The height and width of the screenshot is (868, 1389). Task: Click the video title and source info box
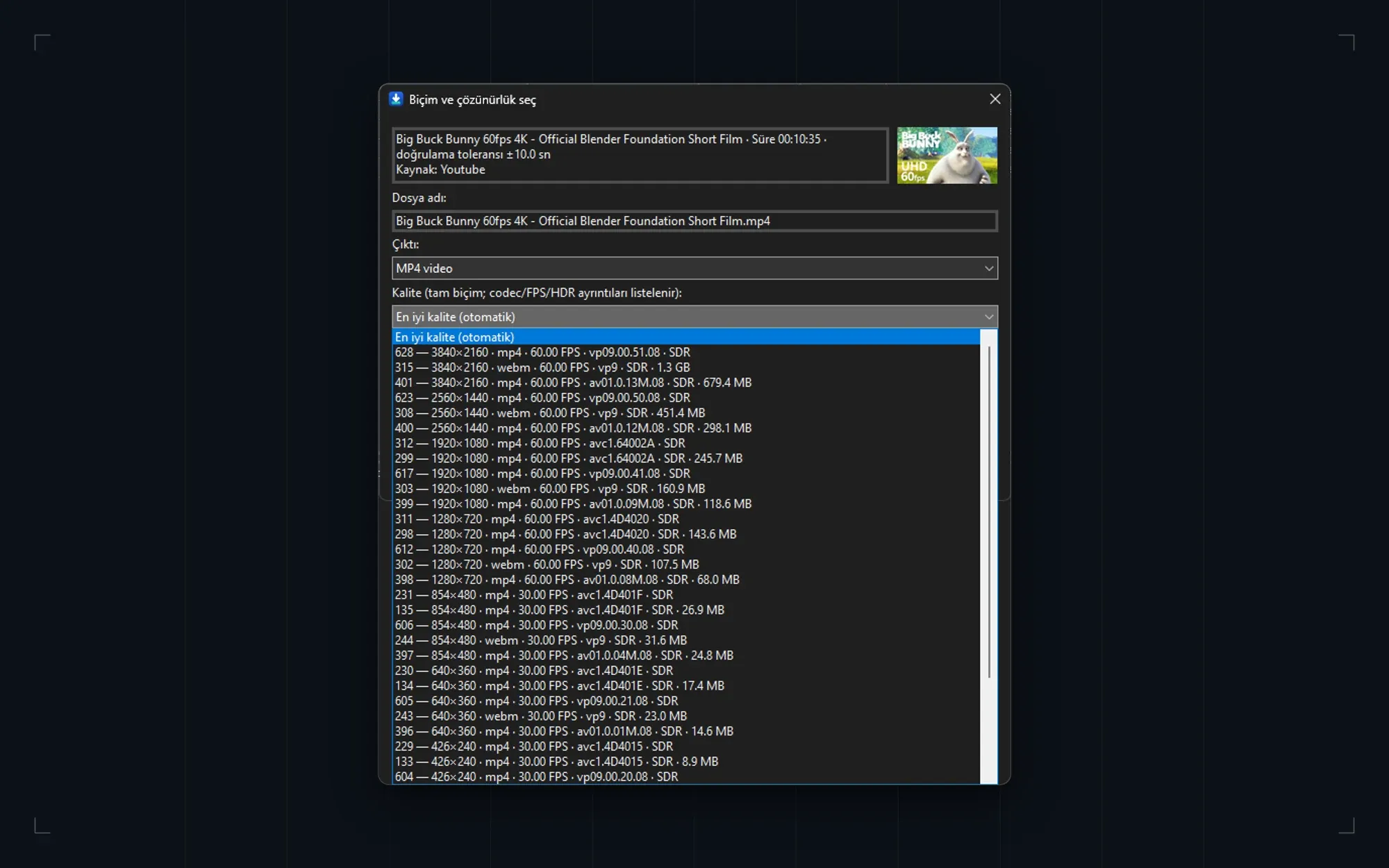(x=640, y=155)
